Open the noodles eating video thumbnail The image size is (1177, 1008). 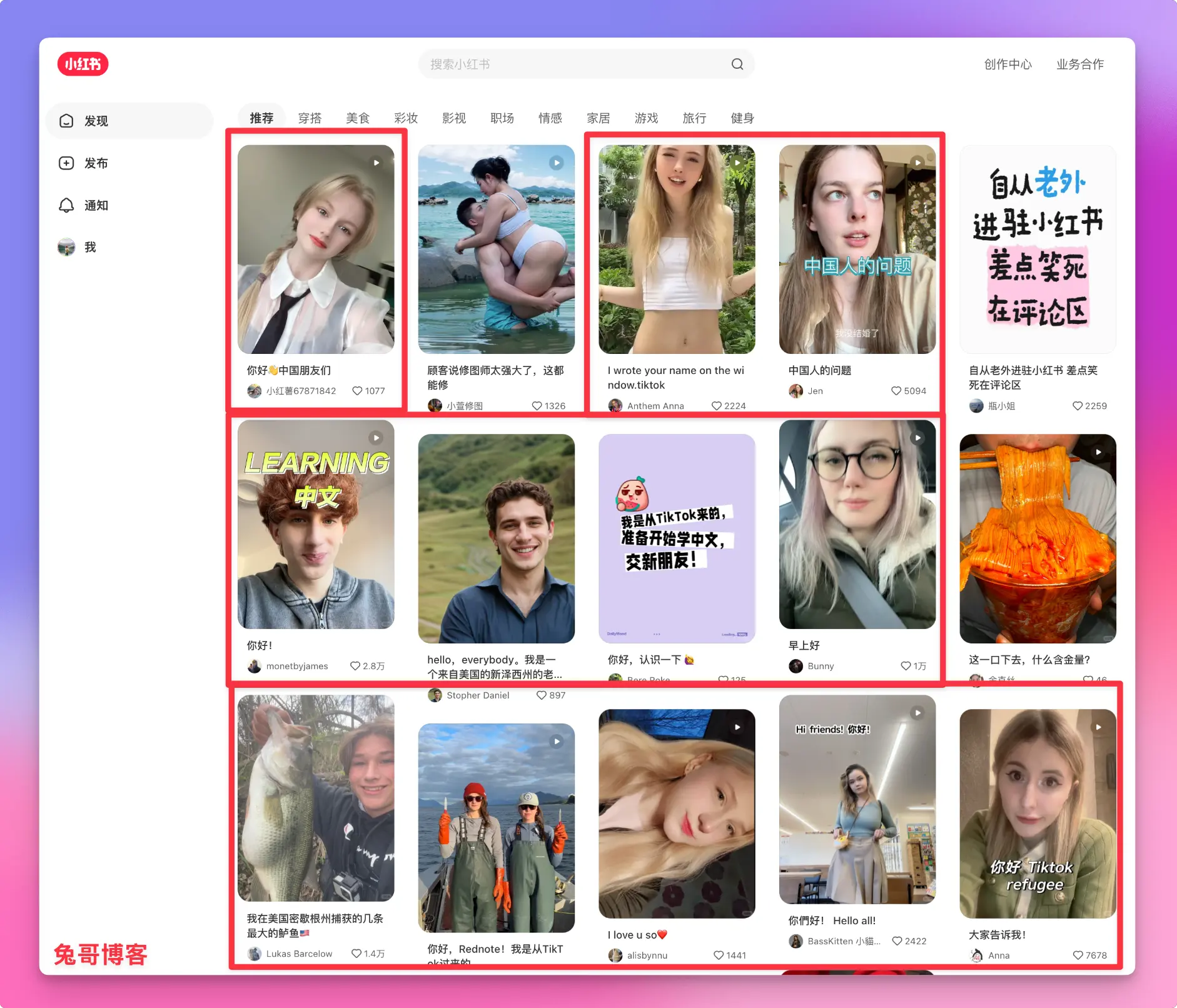point(1038,538)
